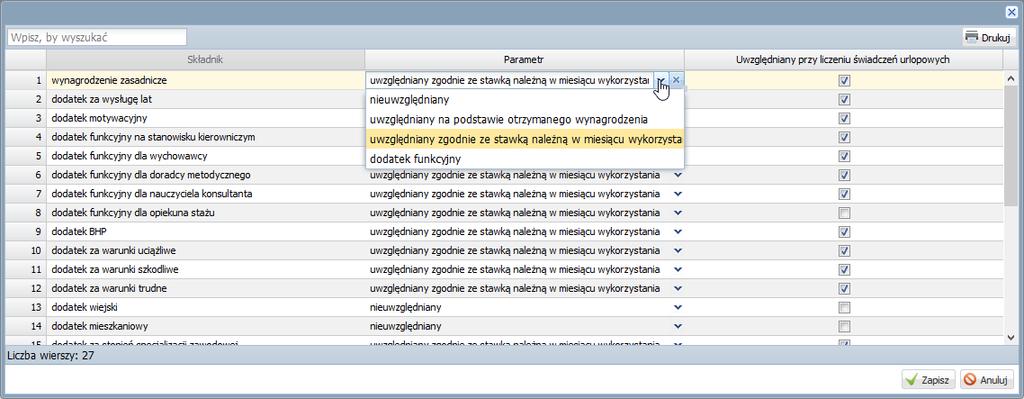Save changes with Zapisz button

929,379
